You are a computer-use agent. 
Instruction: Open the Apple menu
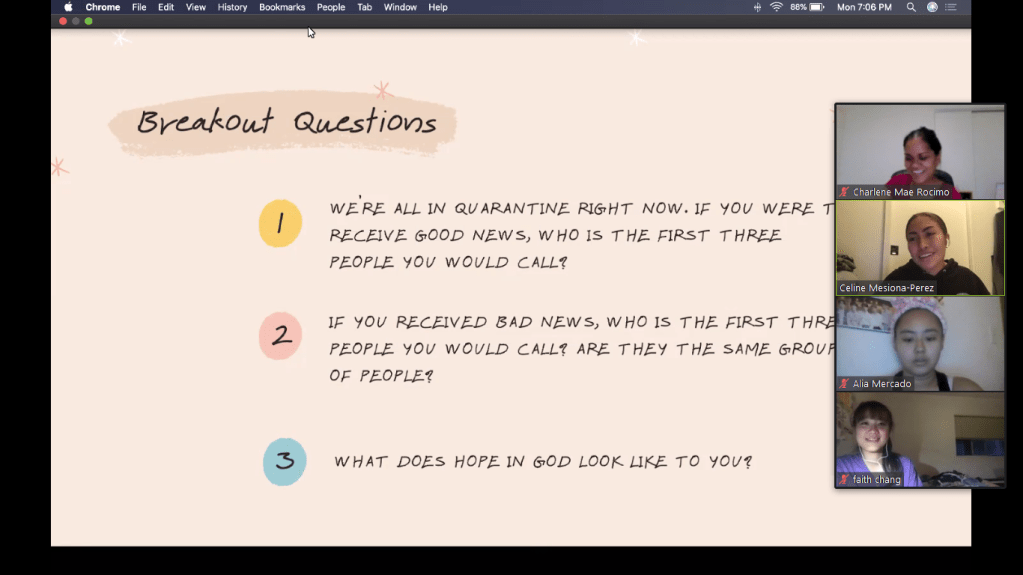[68, 7]
